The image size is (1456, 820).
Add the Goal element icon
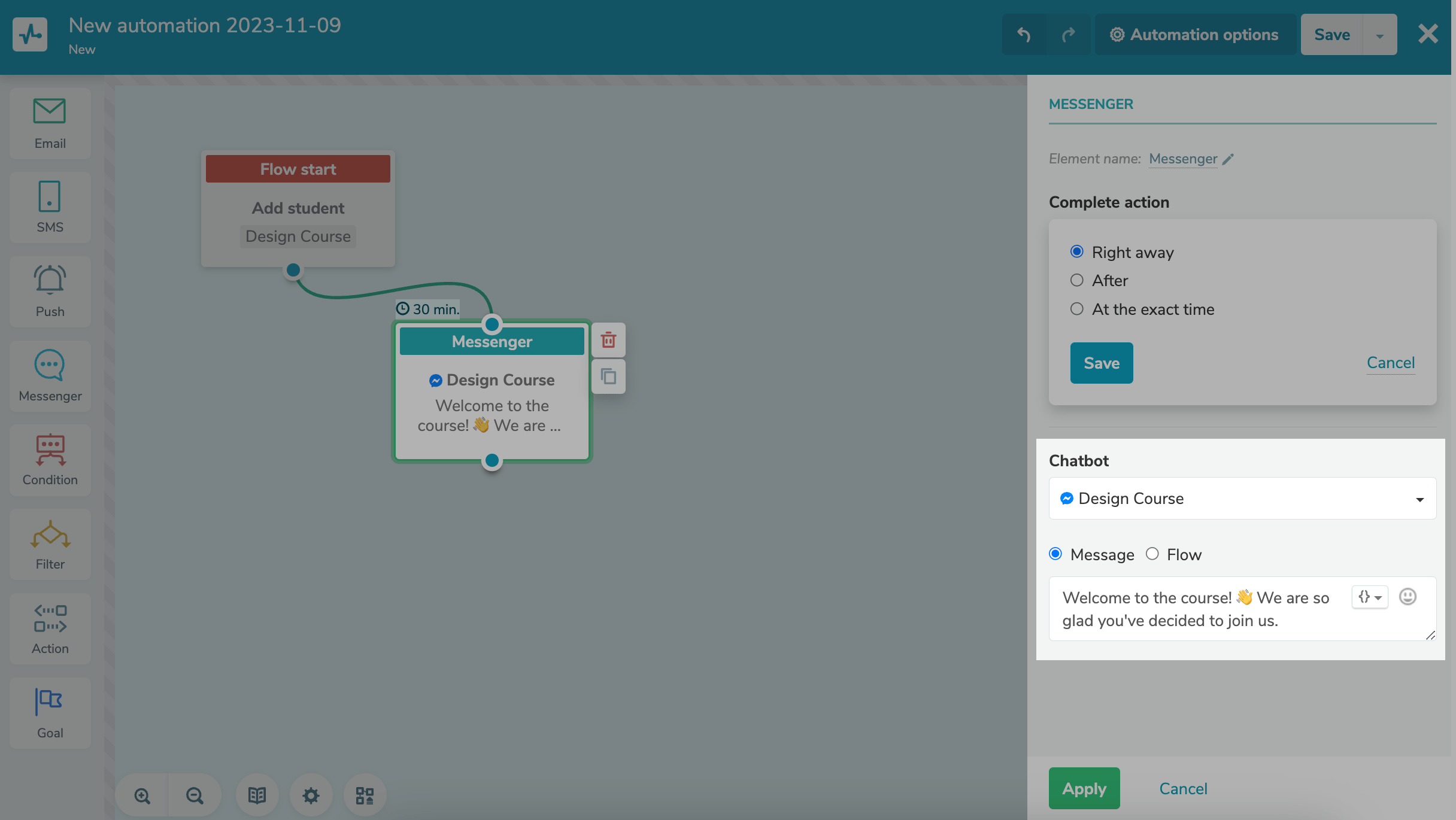pos(50,713)
